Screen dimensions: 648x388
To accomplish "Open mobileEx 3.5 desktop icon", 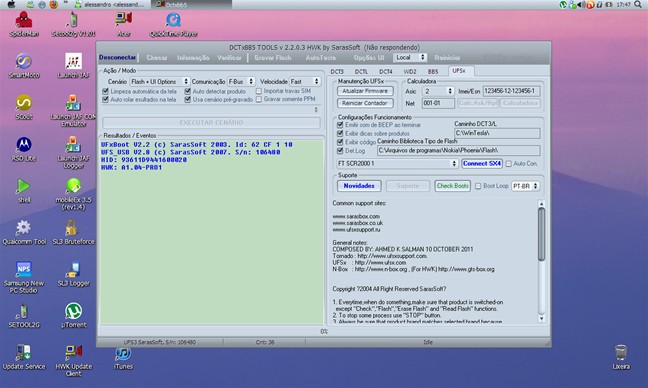I will 73,194.
